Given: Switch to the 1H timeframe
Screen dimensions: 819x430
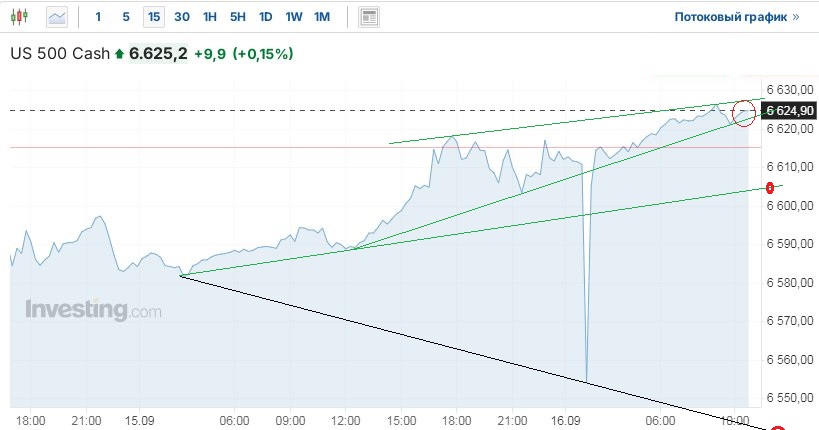Looking at the screenshot, I should [210, 17].
